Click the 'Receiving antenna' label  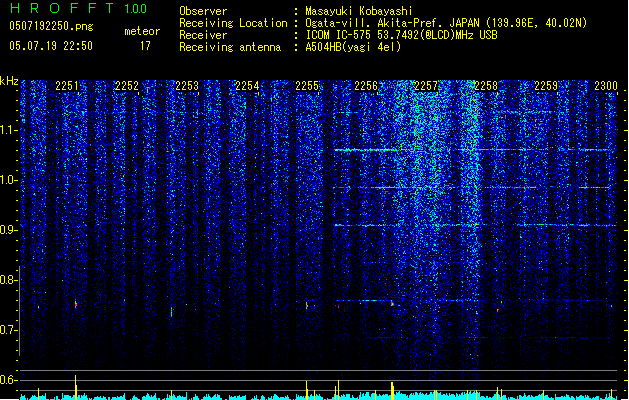point(230,47)
